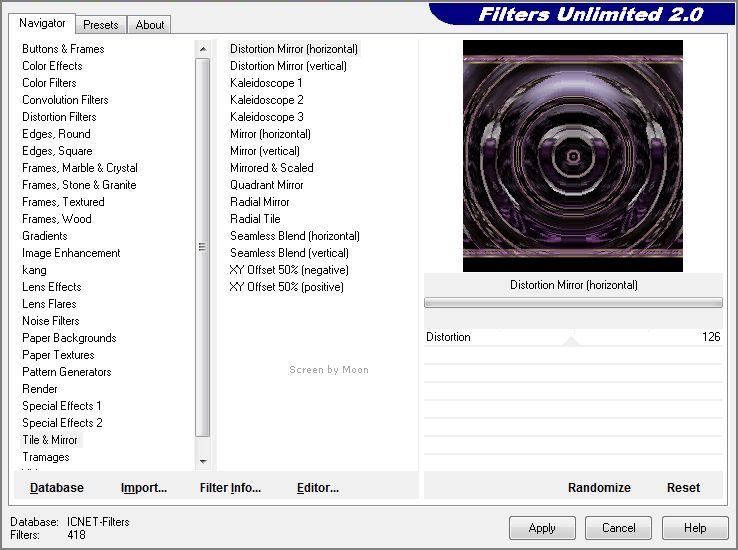Open Help for Filters Unlimited
This screenshot has width=738, height=550.
point(695,528)
